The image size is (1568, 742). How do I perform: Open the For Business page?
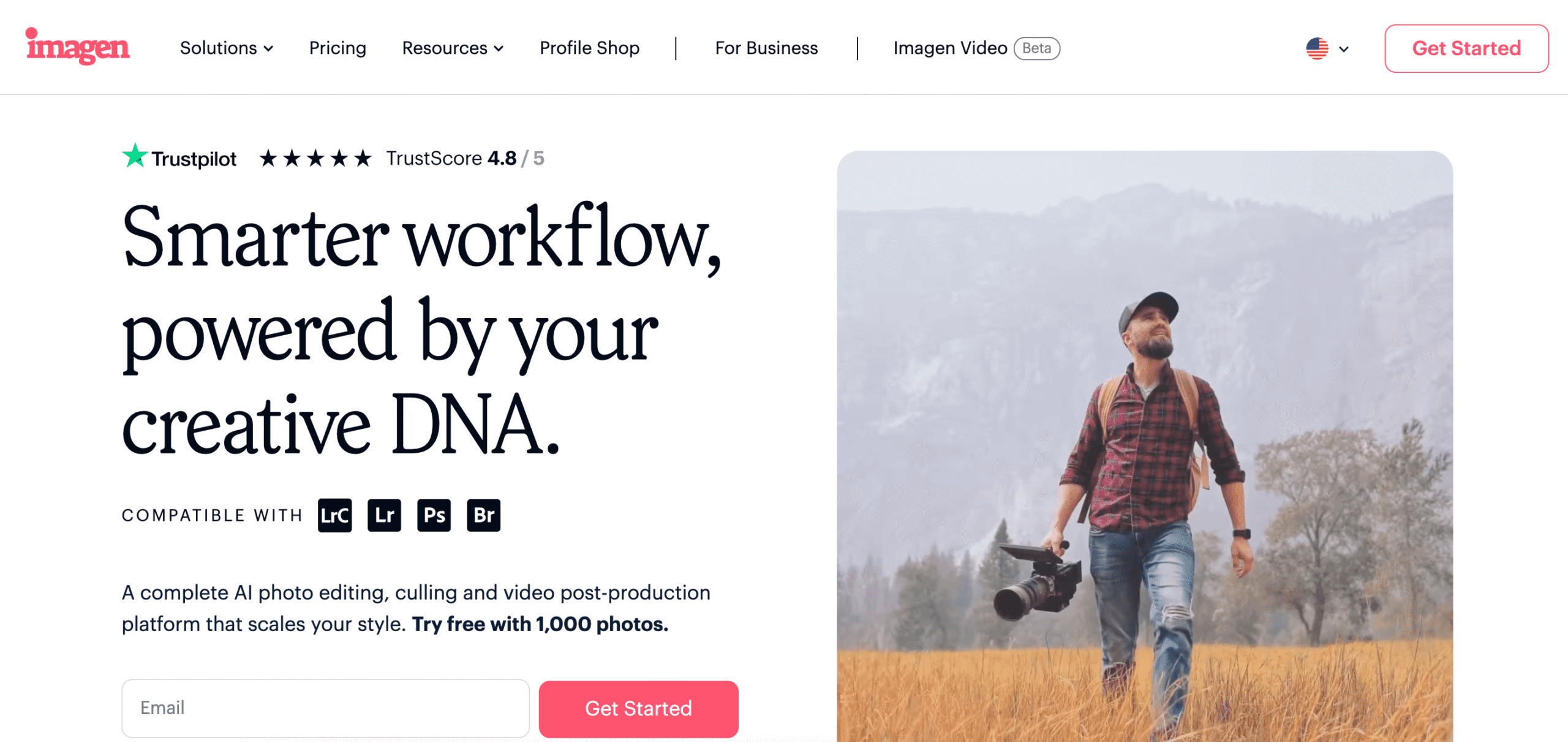tap(766, 48)
